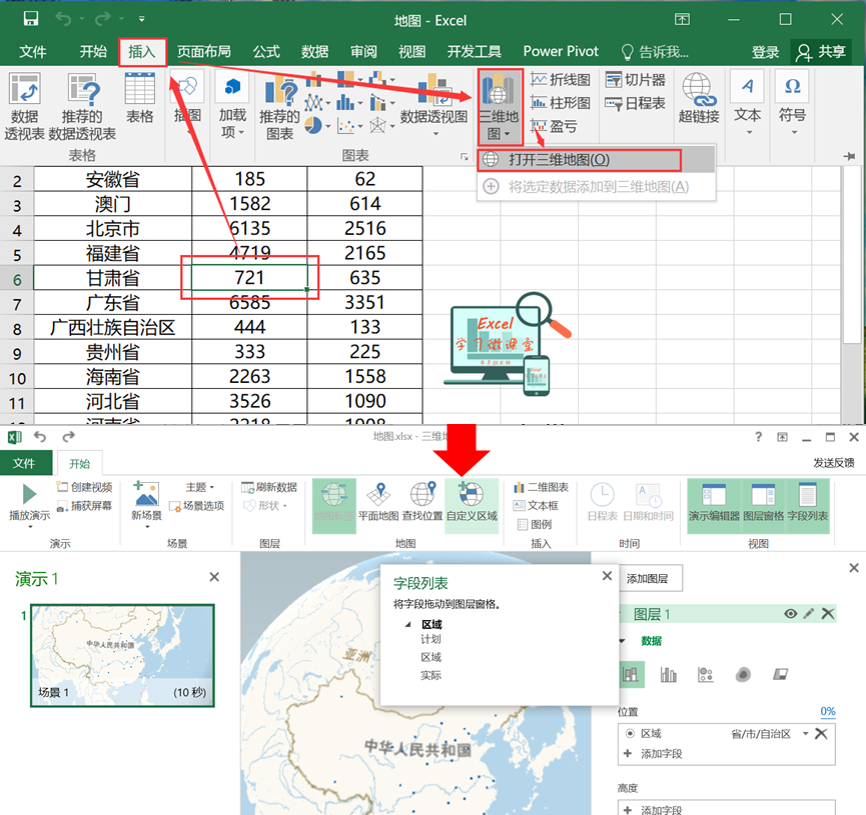The image size is (866, 815).
Task: Choose 打开三维地图(O) menu item
Action: click(596, 160)
